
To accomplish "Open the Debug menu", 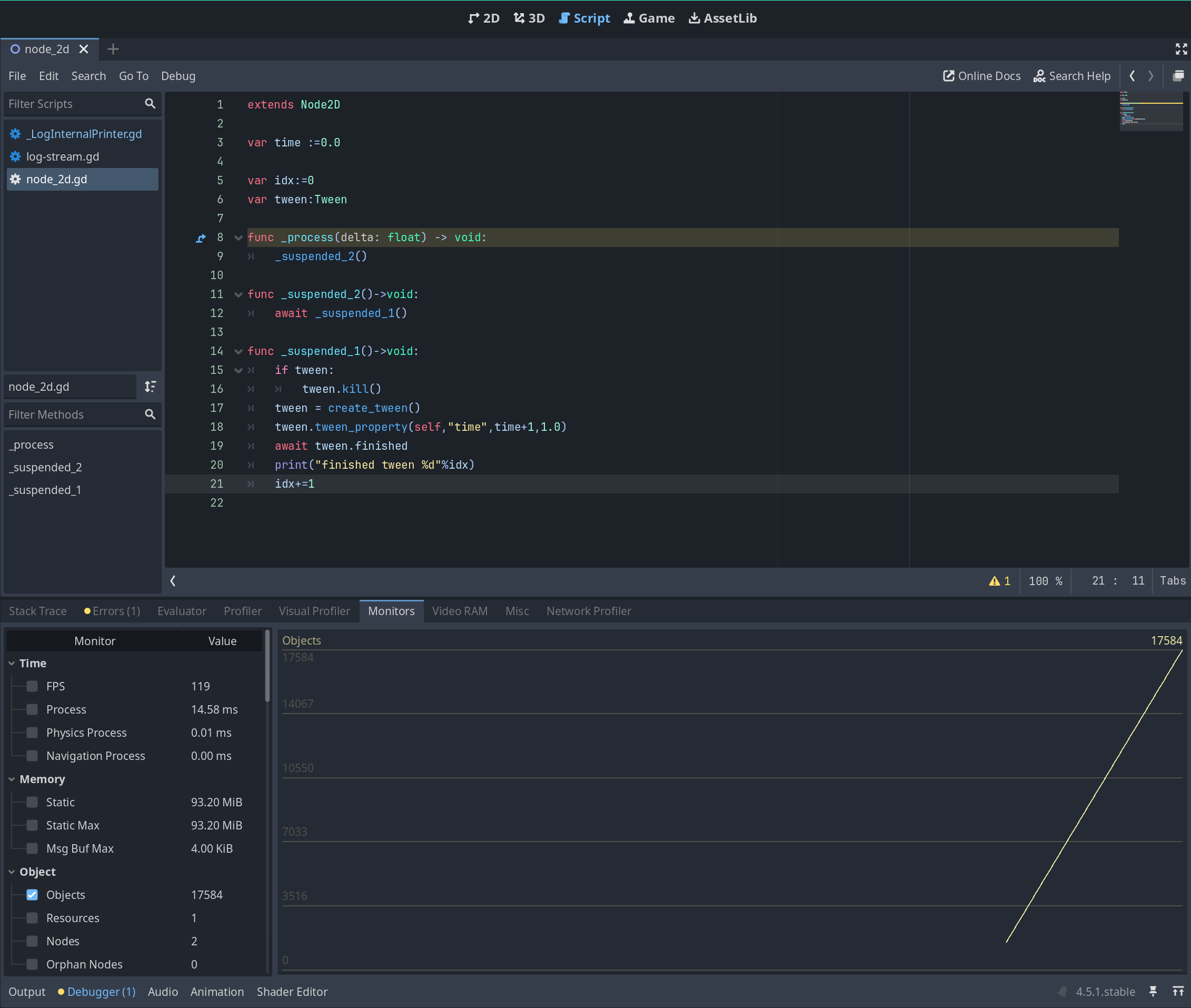I will pos(177,76).
